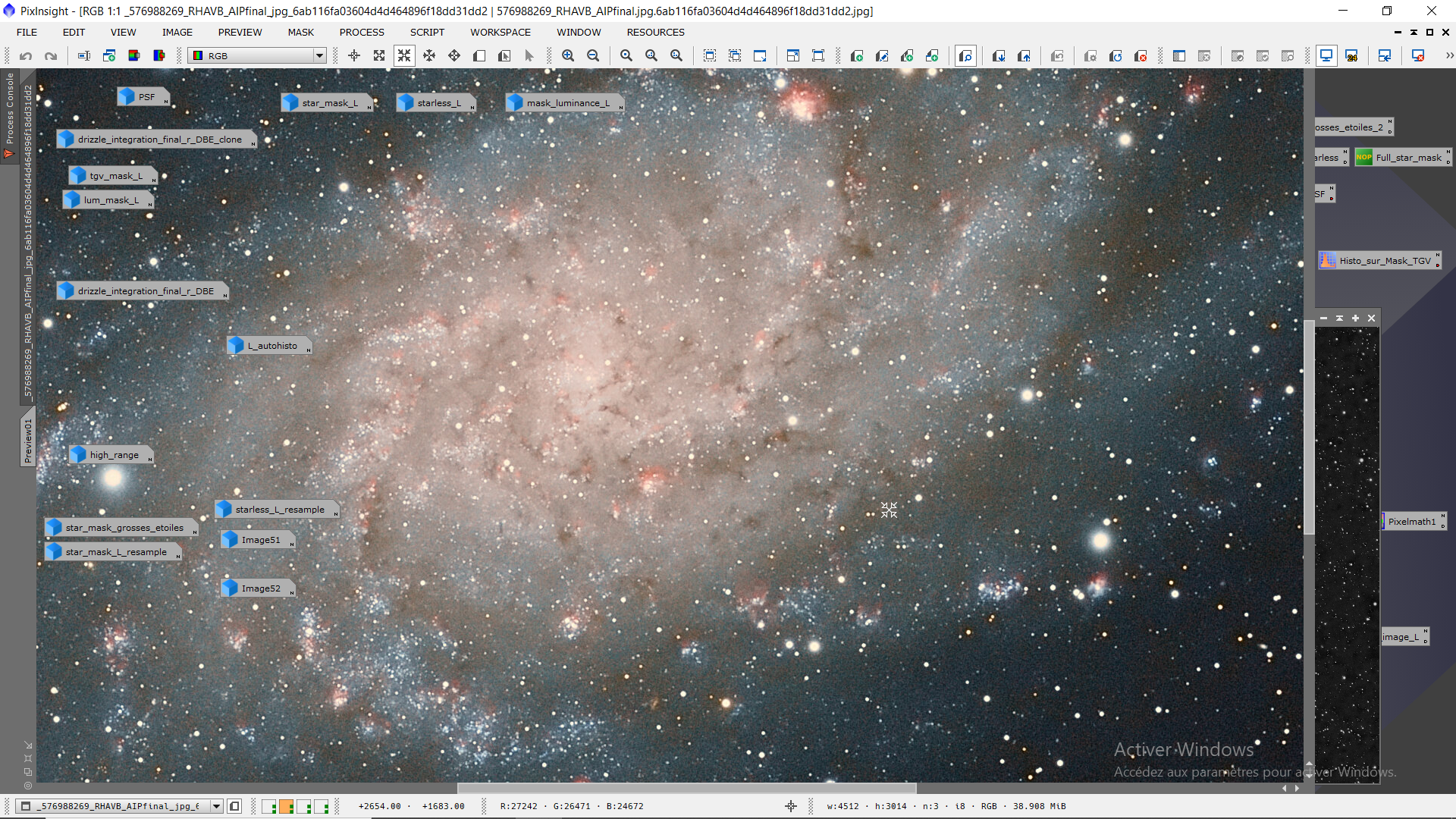Click the Histo_sur_Mask_TGV process icon
This screenshot has width=1456, height=819.
1380,261
